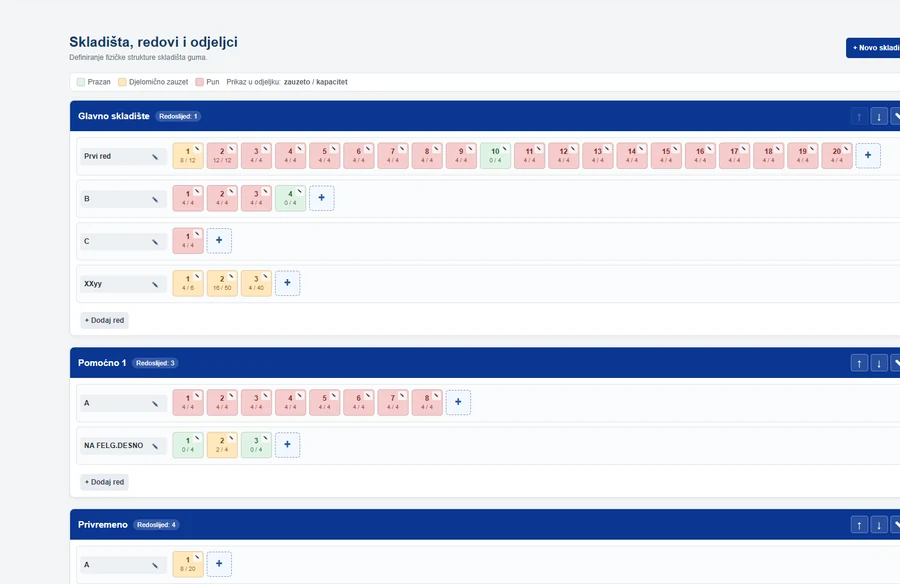The height and width of the screenshot is (584, 900).
Task: Open compartment 8 in Pomoćno 1 row A
Action: [x=427, y=403]
